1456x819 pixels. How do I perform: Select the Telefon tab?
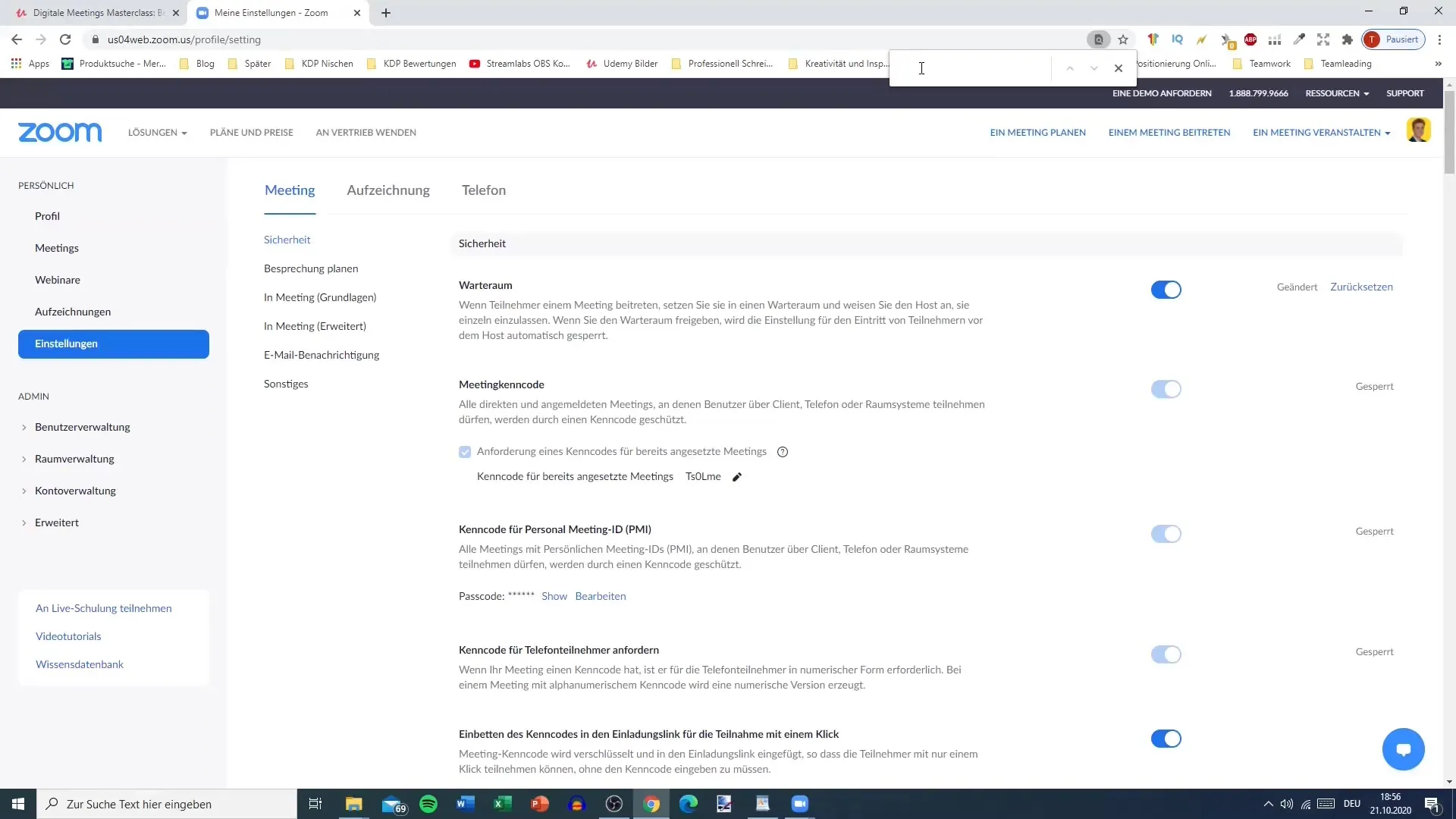(483, 190)
